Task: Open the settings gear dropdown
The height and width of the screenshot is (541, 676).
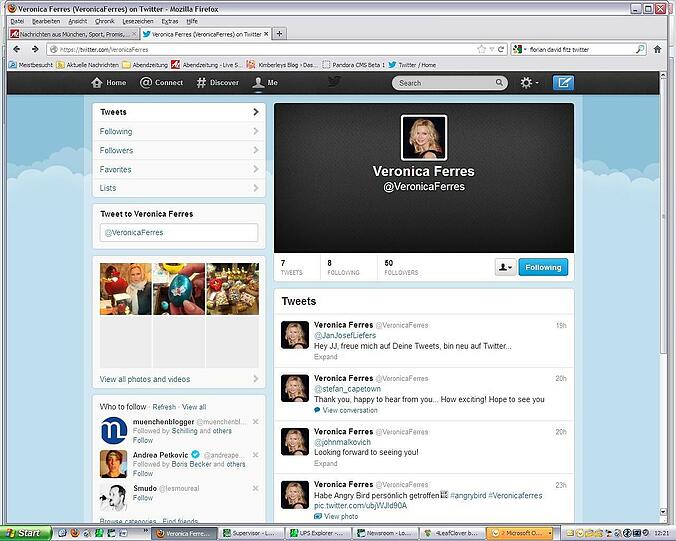Action: 529,83
